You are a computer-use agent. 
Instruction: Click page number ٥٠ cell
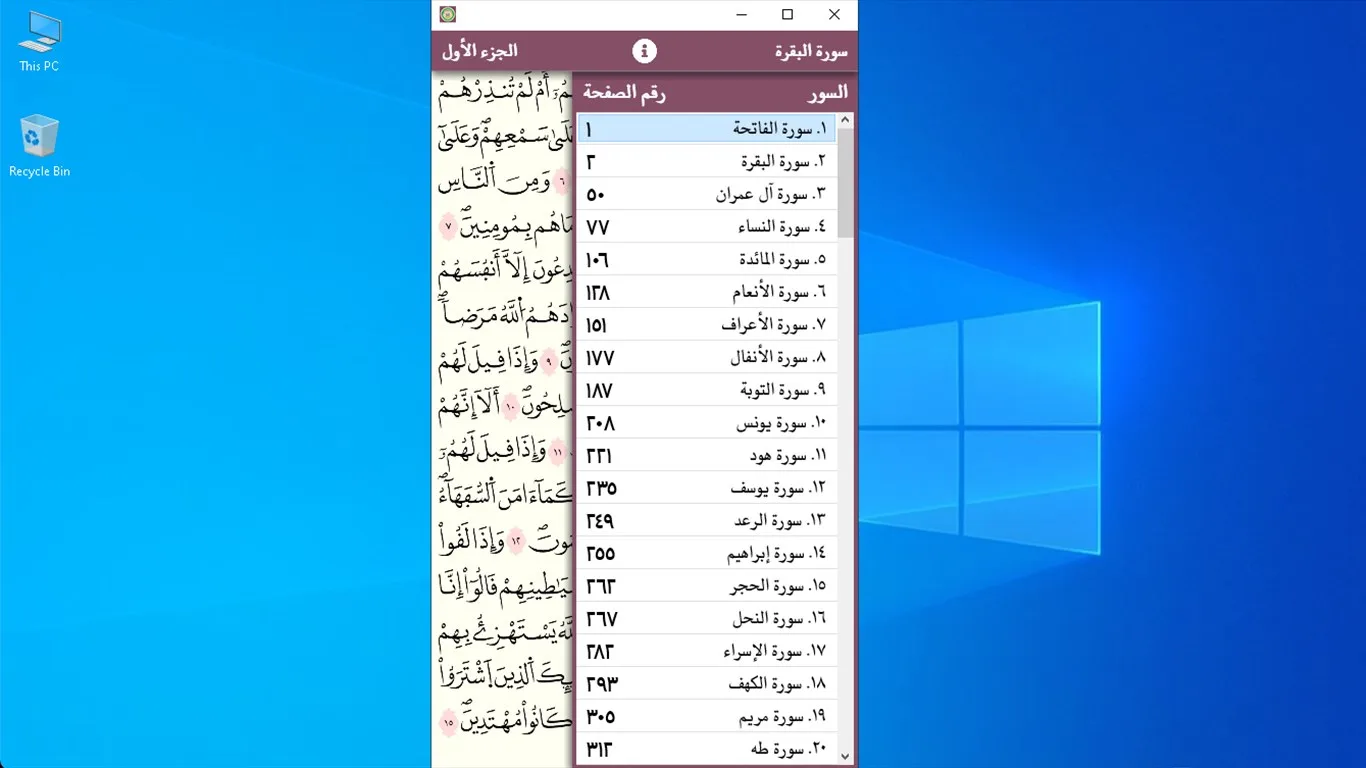click(x=596, y=194)
